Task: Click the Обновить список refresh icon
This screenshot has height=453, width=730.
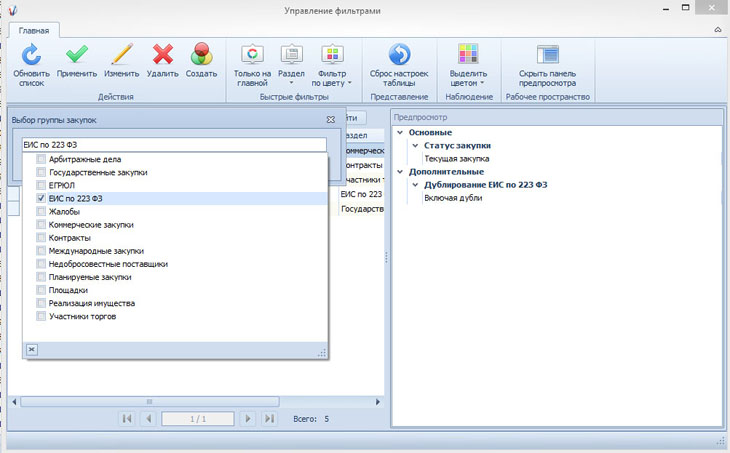Action: pos(31,55)
